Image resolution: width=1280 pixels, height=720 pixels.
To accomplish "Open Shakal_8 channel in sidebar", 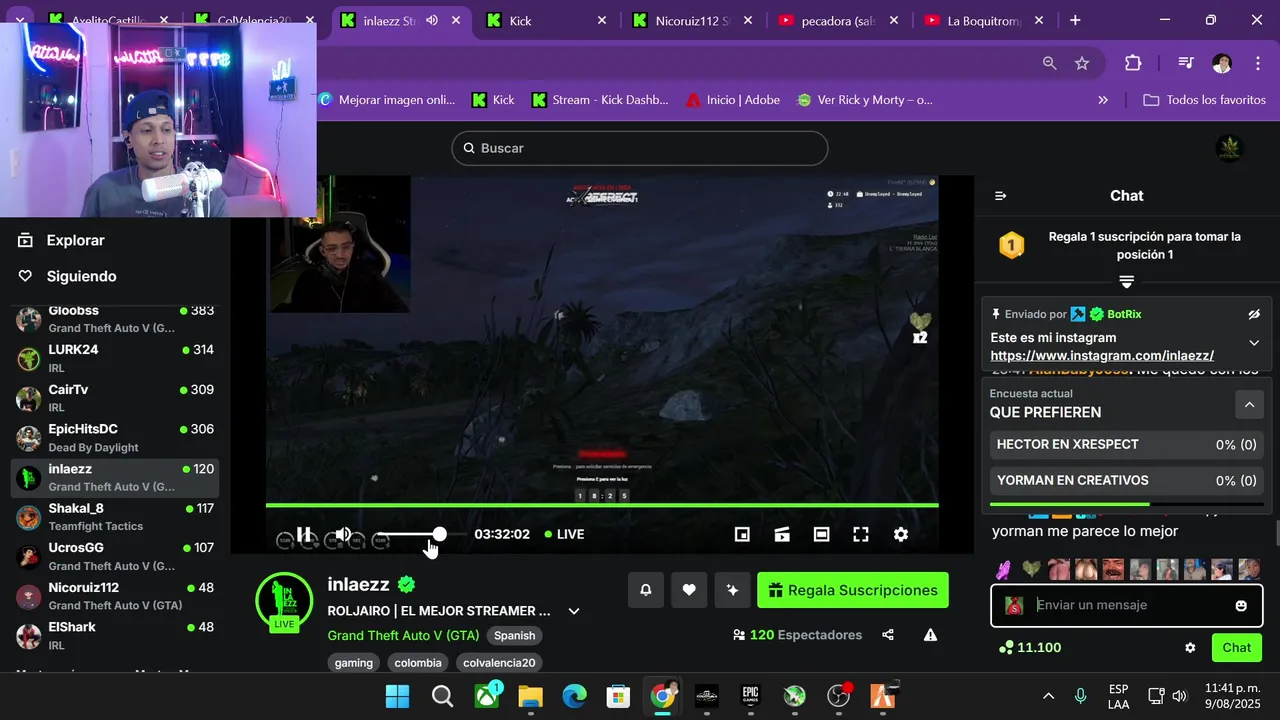I will (115, 516).
